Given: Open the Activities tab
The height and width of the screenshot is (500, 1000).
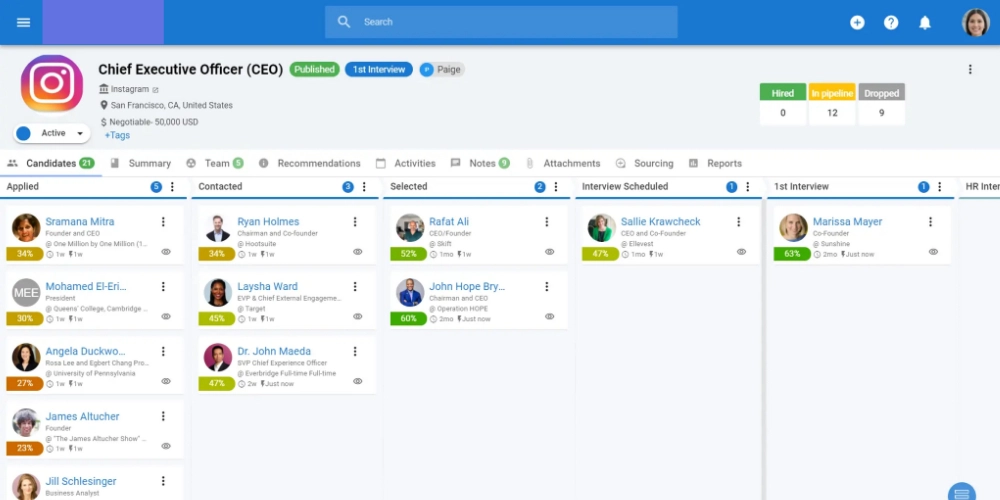Looking at the screenshot, I should click(x=406, y=163).
